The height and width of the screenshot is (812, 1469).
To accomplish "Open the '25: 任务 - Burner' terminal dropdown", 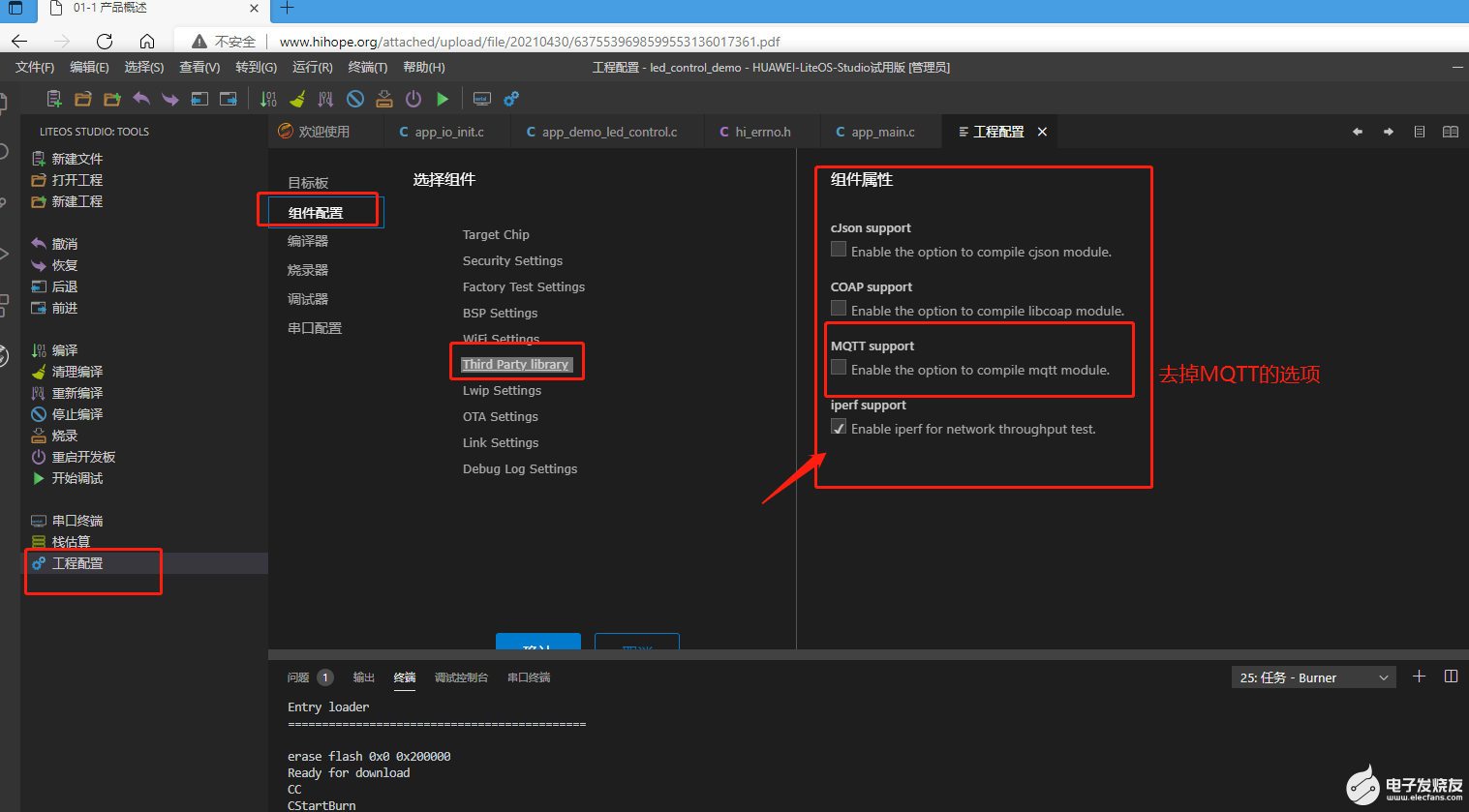I will [1314, 677].
